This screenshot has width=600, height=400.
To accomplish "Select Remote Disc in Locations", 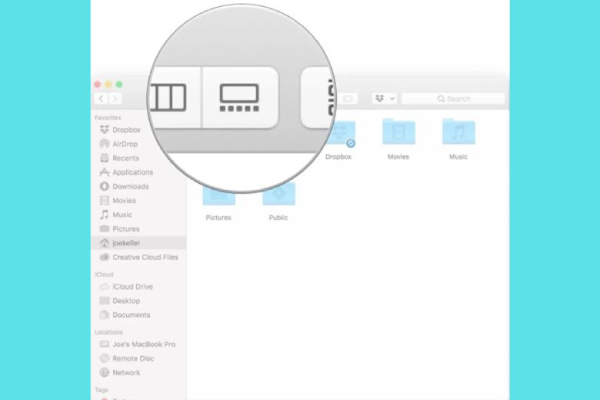I will tap(139, 359).
